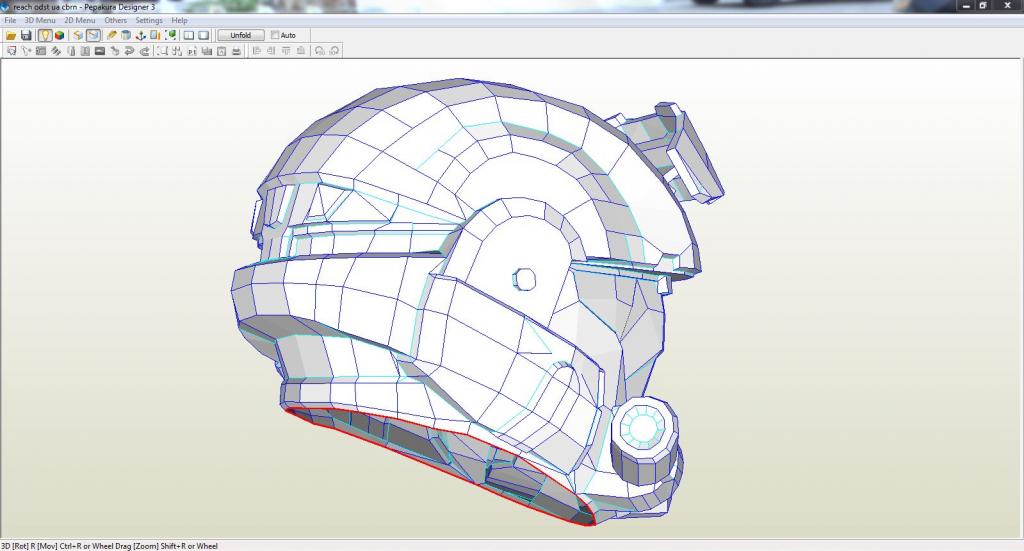Screen dimensions: 1024x551
Task: Click the undo arrow icon
Action: (x=129, y=51)
